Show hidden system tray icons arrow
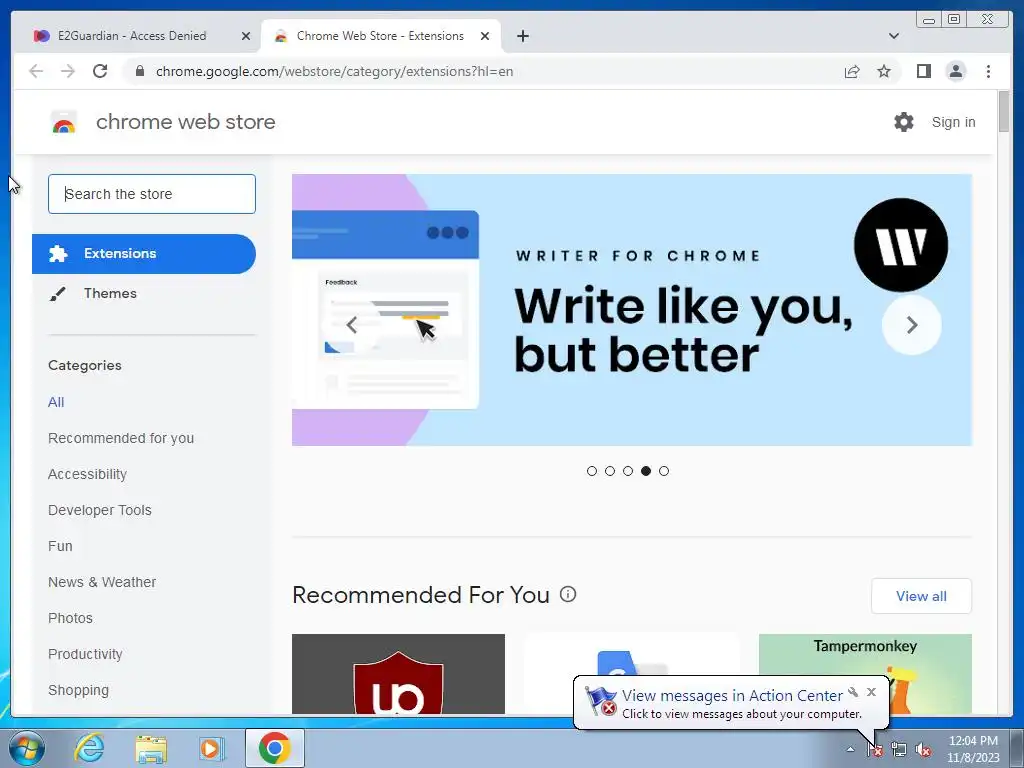 (x=850, y=750)
